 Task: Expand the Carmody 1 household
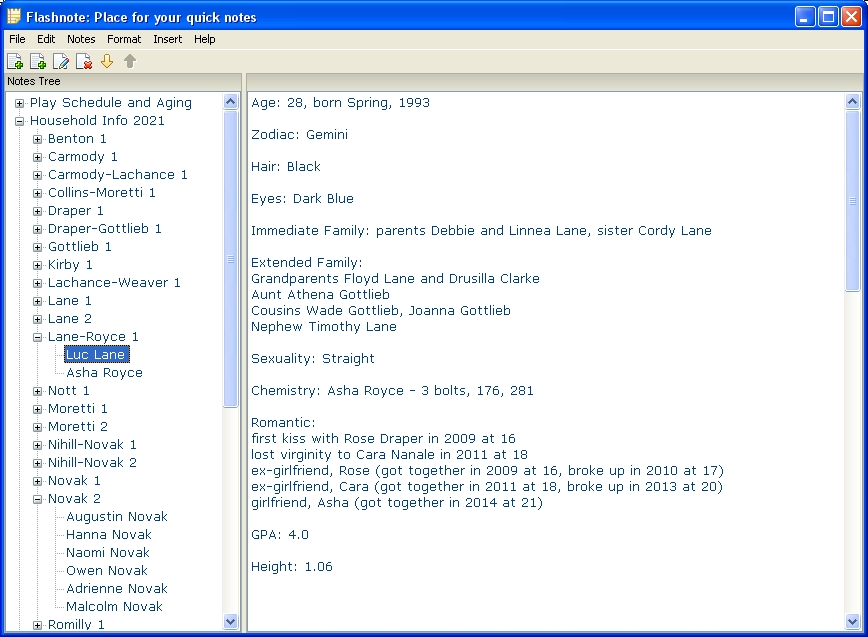[37, 157]
